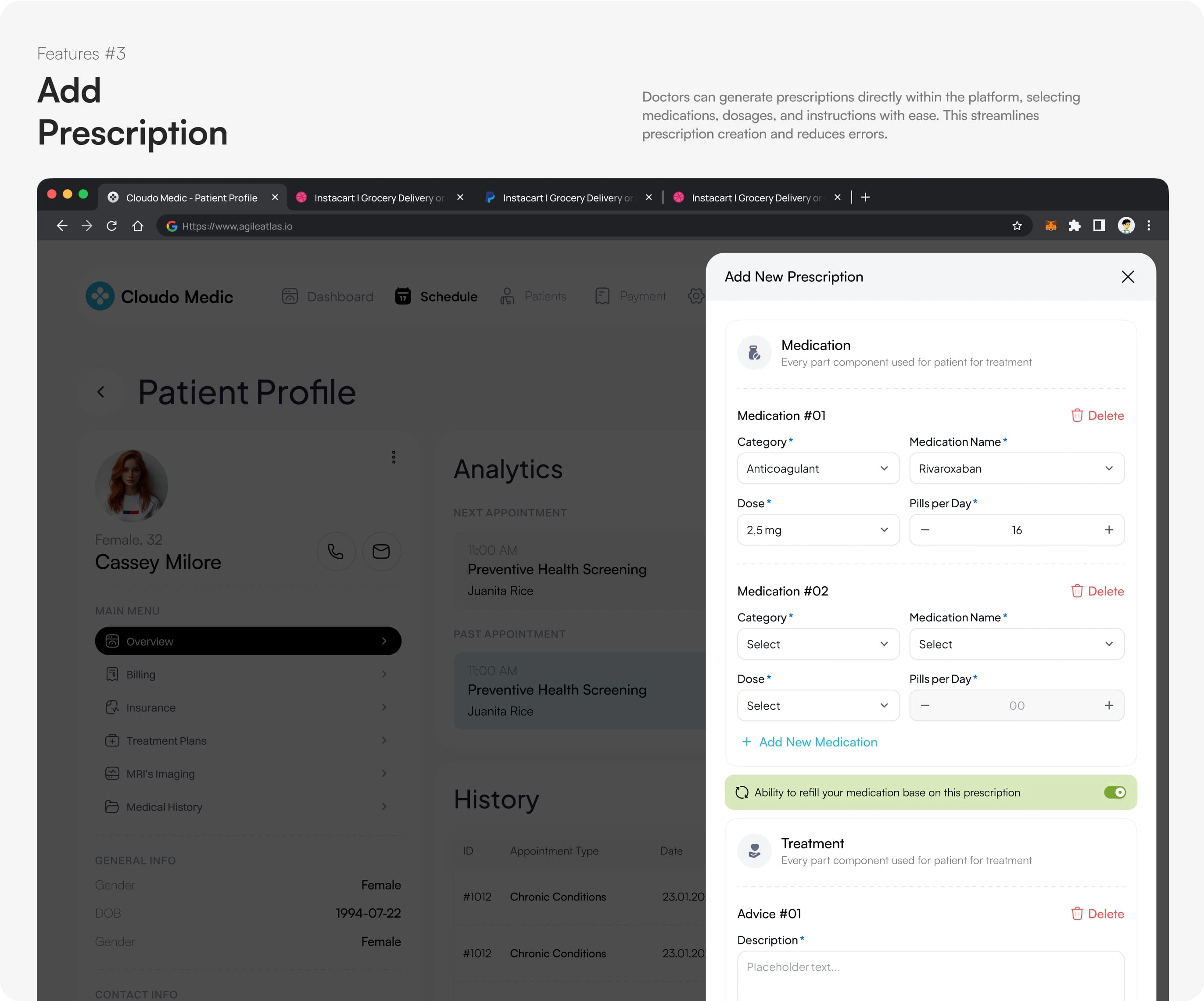
Task: Click Cassey Milore's profile photo
Action: click(x=131, y=486)
